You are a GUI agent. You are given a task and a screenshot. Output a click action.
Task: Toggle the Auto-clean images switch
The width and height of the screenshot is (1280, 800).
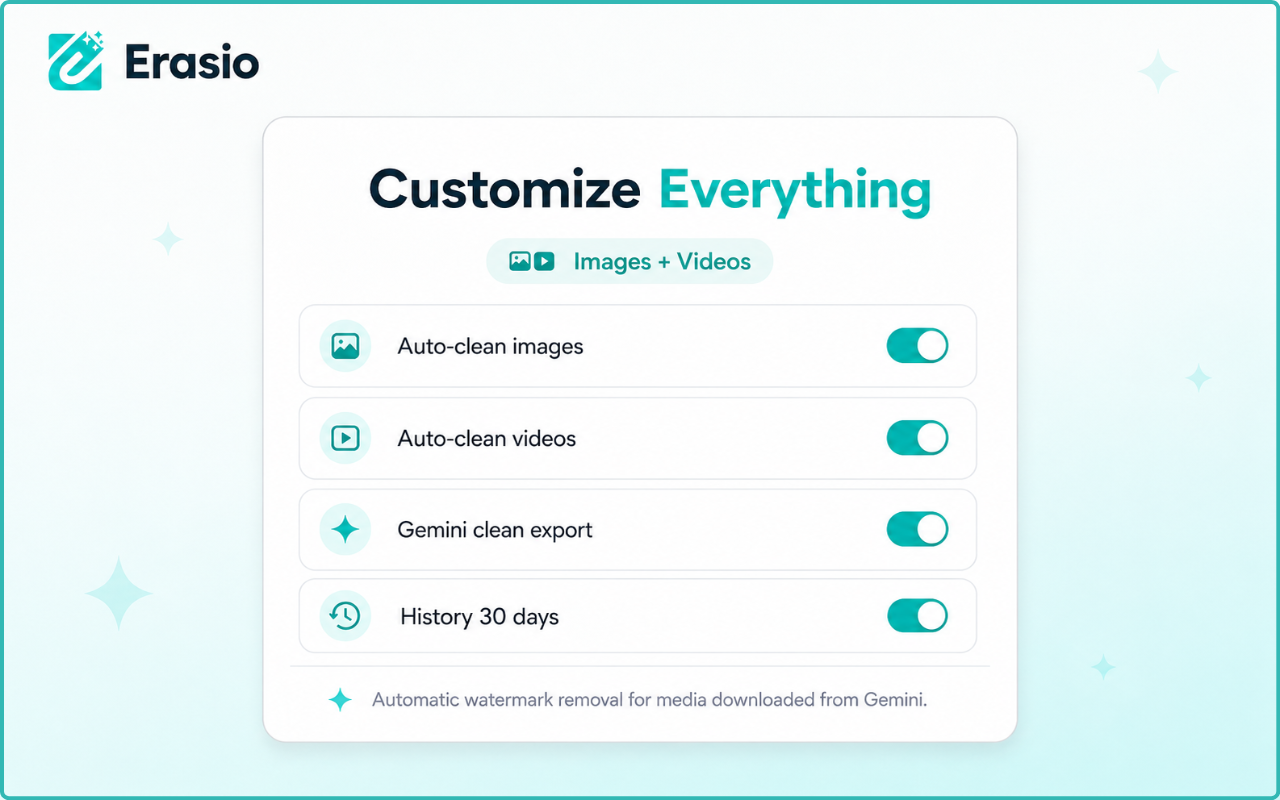pos(917,346)
